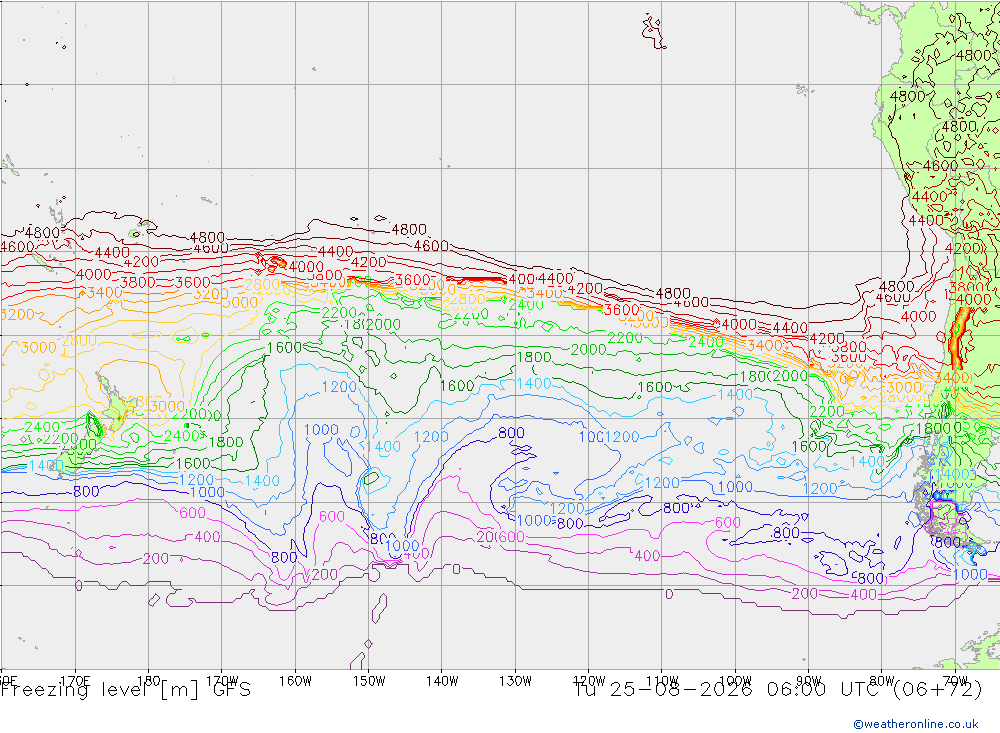Image resolution: width=1000 pixels, height=733 pixels.
Task: Click the 140W longitude axis label
Action: 442,681
